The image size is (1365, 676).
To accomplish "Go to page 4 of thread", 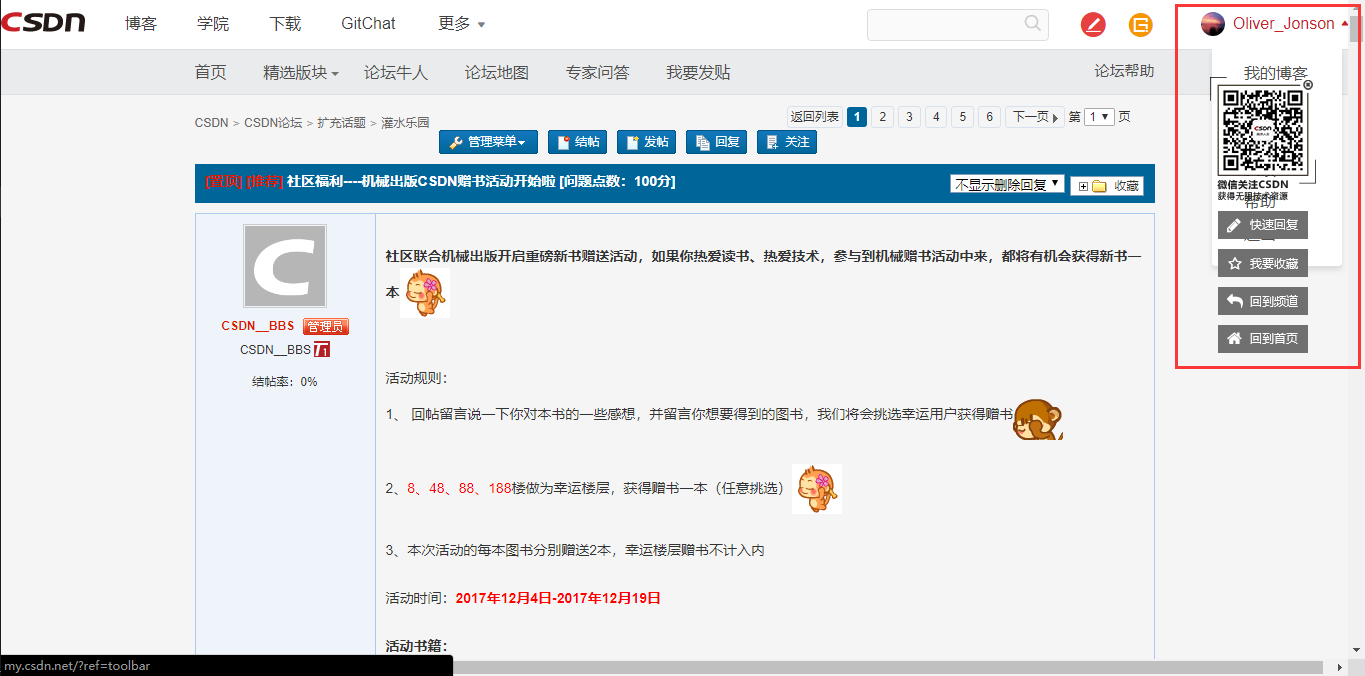I will coord(936,117).
